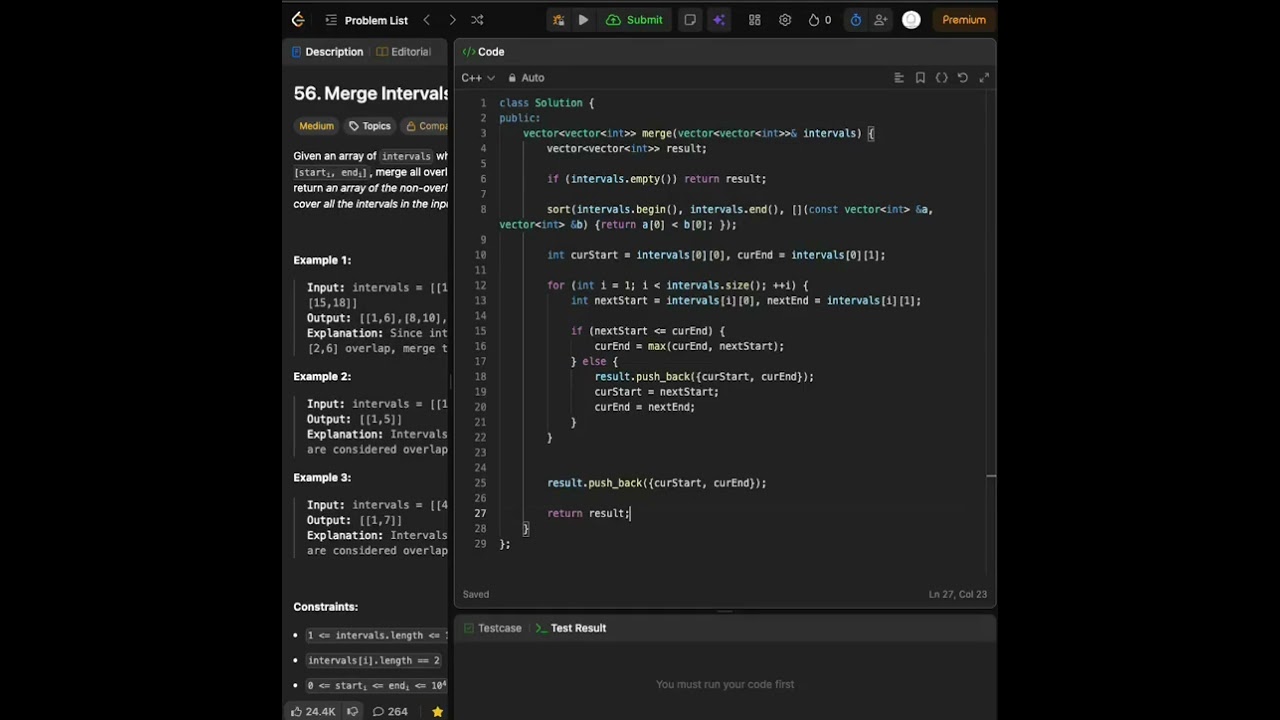Switch to the Testcase tab
The image size is (1280, 720).
click(492, 628)
